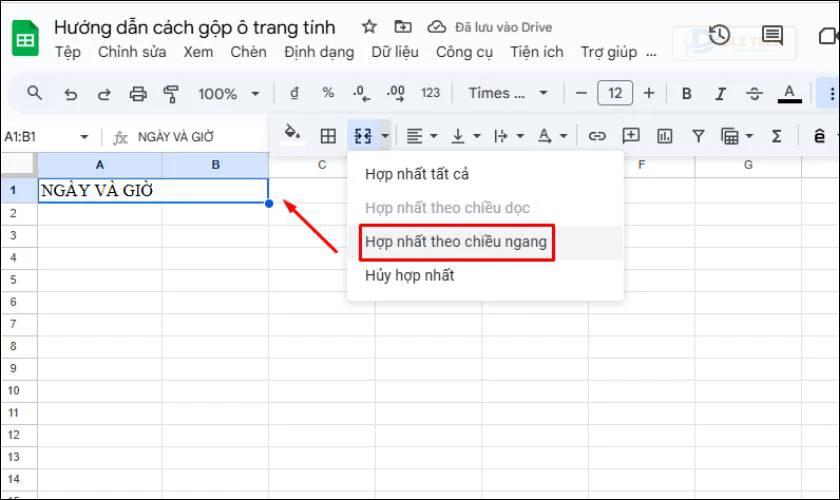Open the 123 number format menu

click(x=430, y=93)
